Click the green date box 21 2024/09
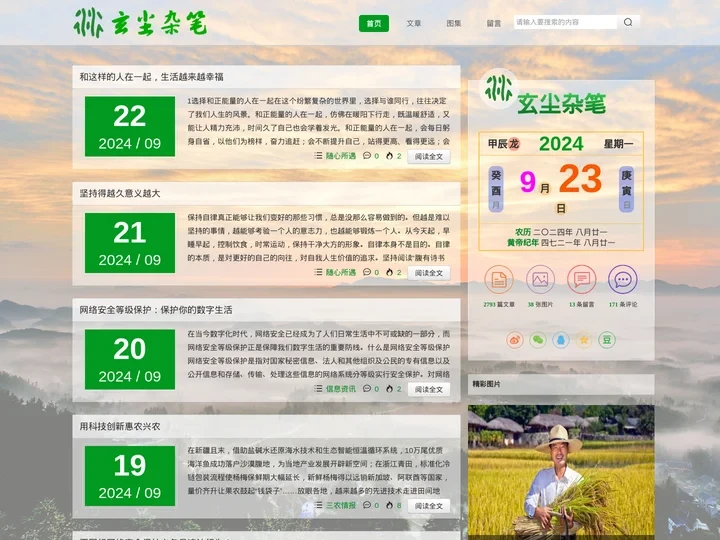 click(130, 243)
